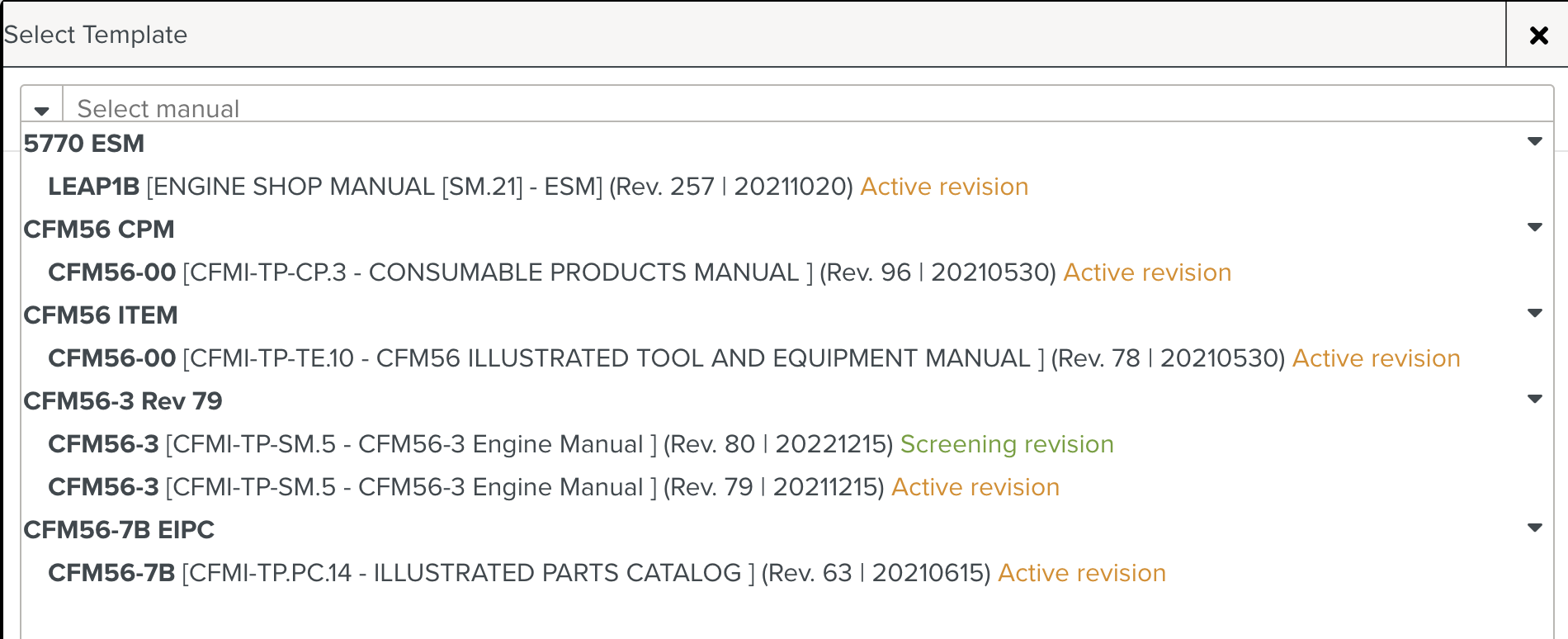Collapse the CFM56 ITEM group arrow

pyautogui.click(x=1535, y=313)
